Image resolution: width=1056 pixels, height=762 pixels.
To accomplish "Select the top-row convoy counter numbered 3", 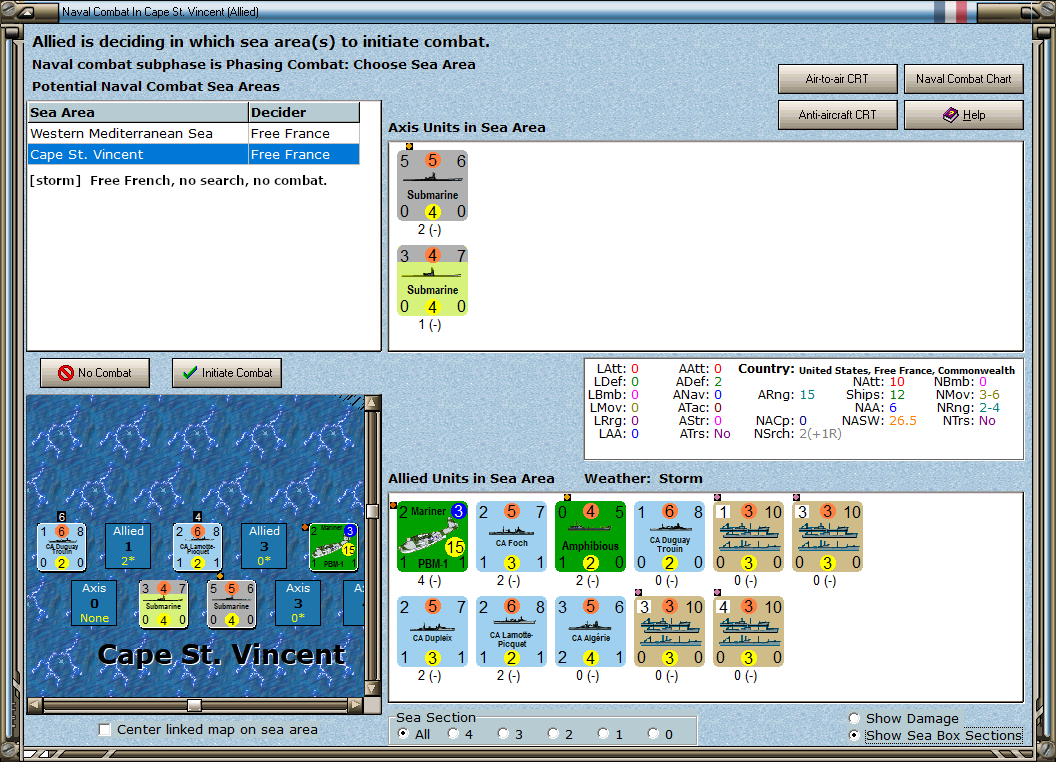I will (828, 537).
